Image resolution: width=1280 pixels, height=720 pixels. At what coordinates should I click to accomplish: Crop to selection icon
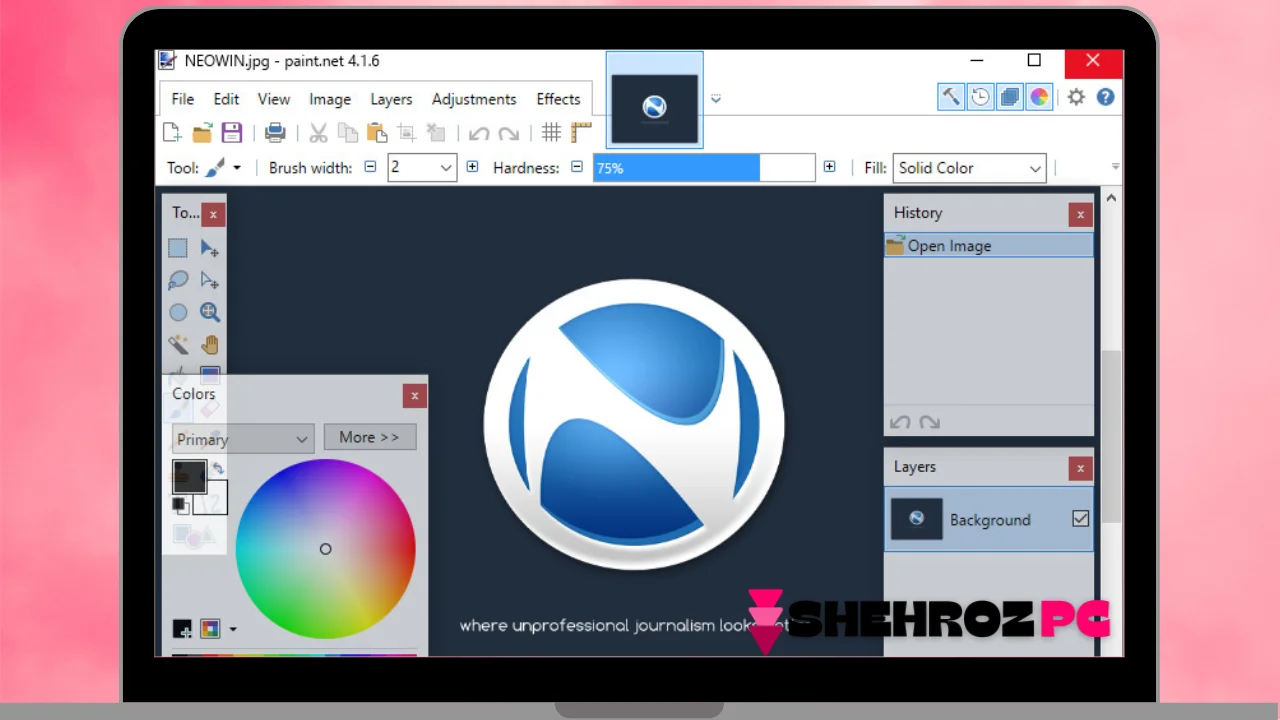(406, 132)
